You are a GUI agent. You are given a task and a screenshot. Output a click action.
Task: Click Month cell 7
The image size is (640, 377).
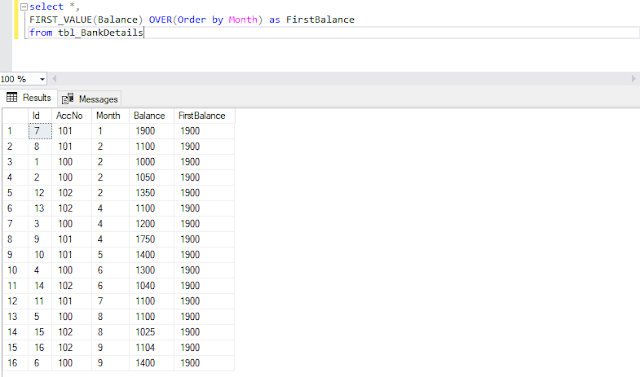[x=111, y=301]
